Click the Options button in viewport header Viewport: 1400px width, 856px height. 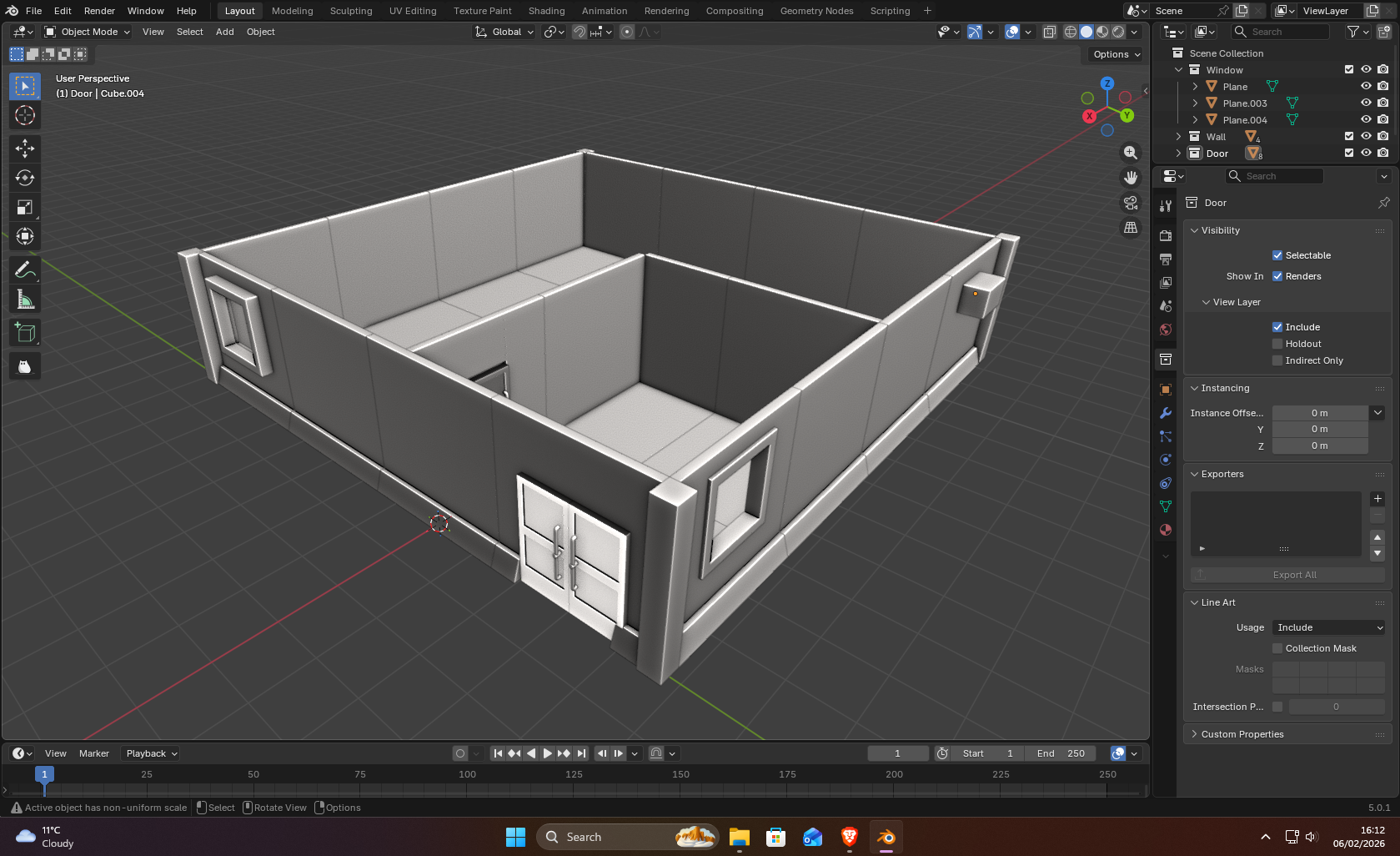coord(1116,54)
